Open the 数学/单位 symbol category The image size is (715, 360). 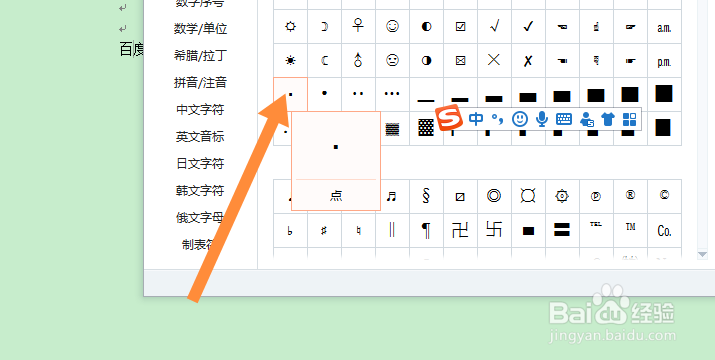click(200, 29)
